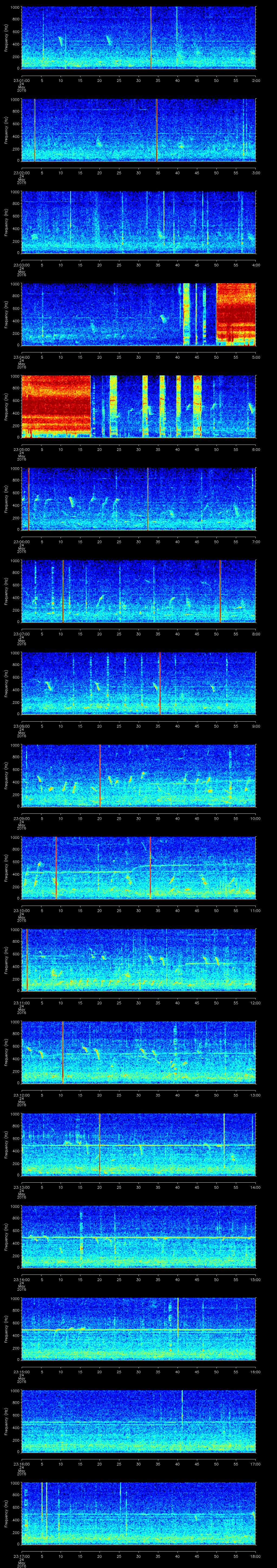The width and height of the screenshot is (277, 1568).
Task: Select the spectrogram panel starting at 23:10:00
Action: pyautogui.click(x=139, y=868)
